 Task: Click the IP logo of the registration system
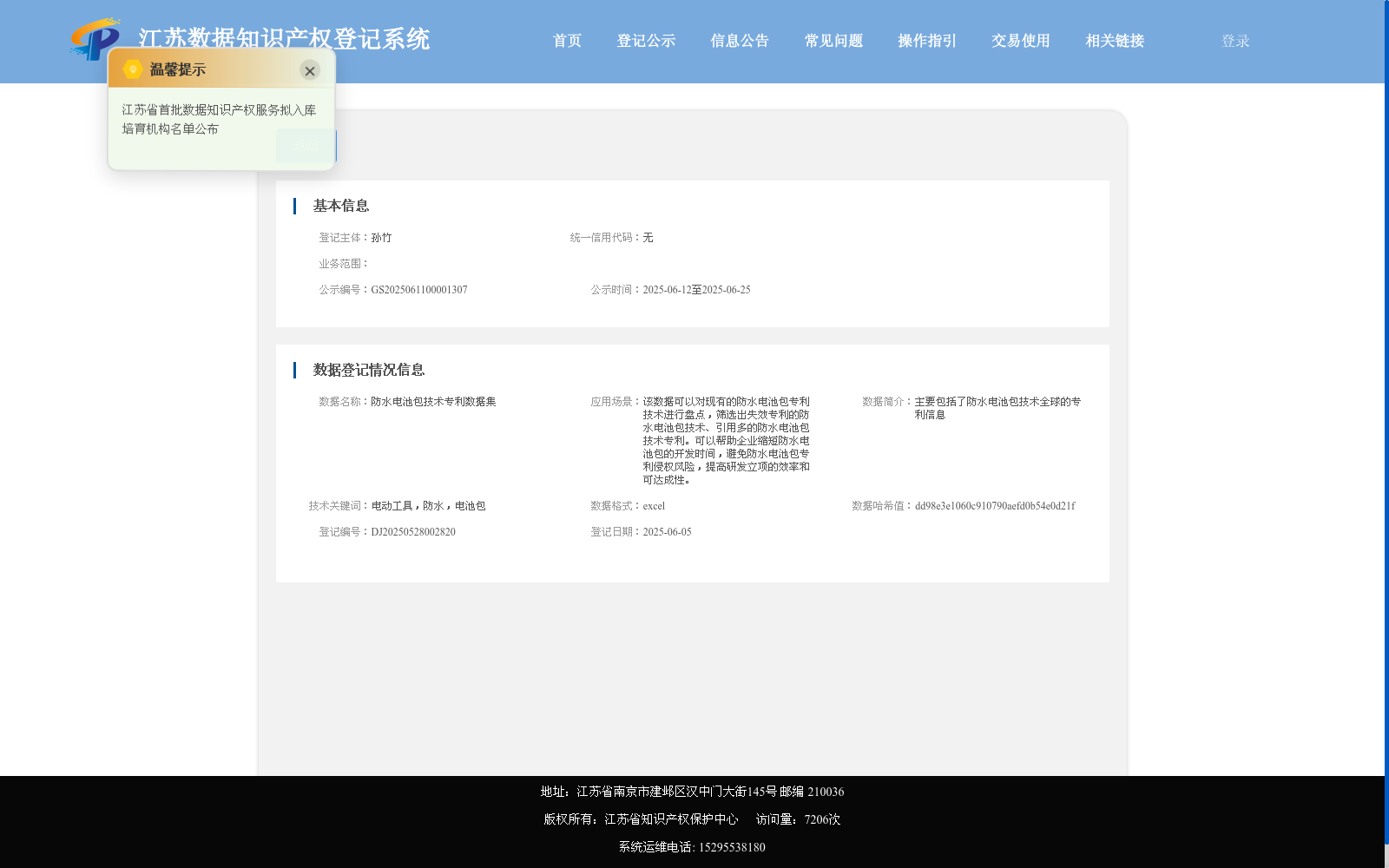tap(95, 38)
